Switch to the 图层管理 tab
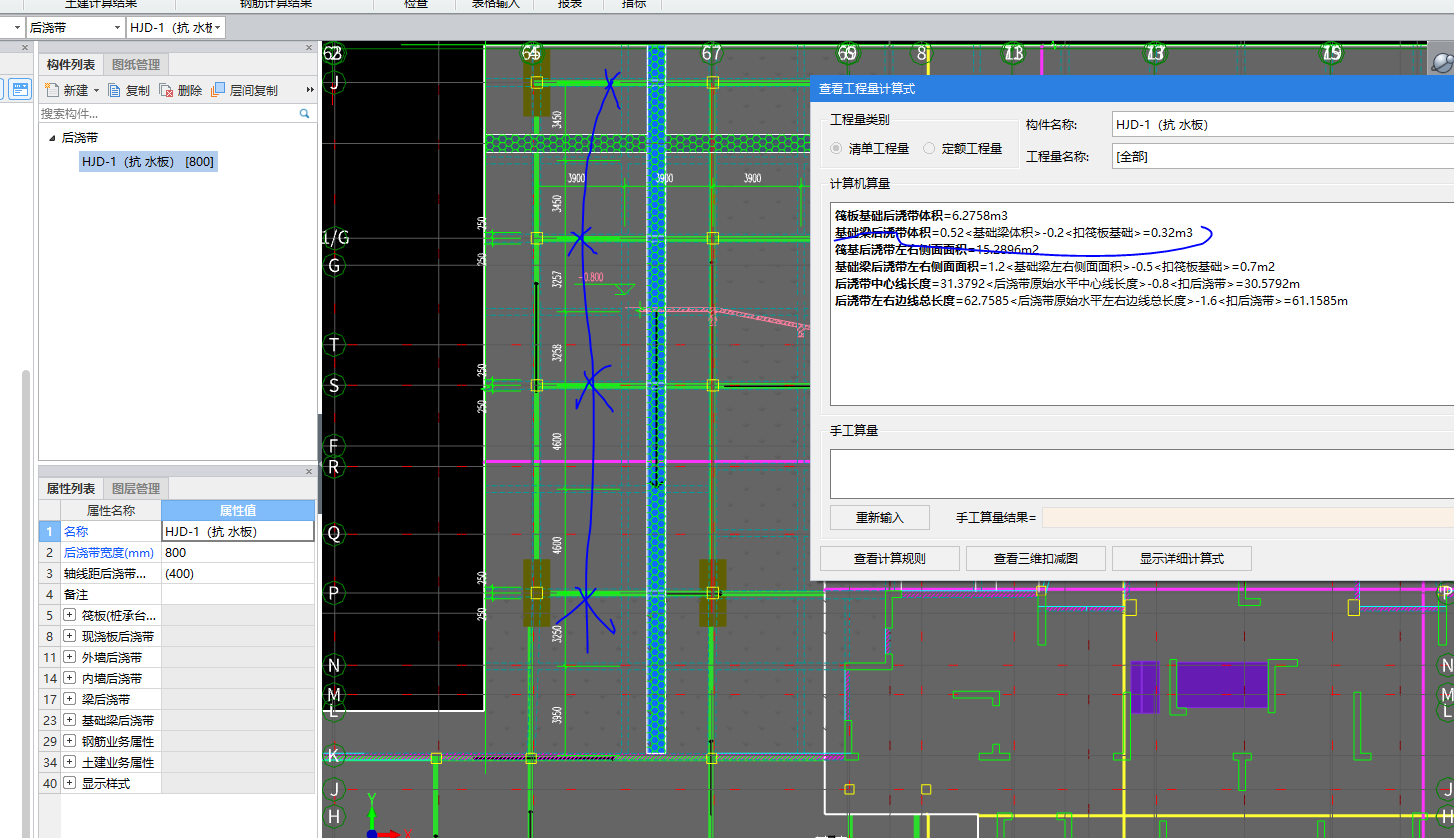Image resolution: width=1454 pixels, height=838 pixels. 136,489
